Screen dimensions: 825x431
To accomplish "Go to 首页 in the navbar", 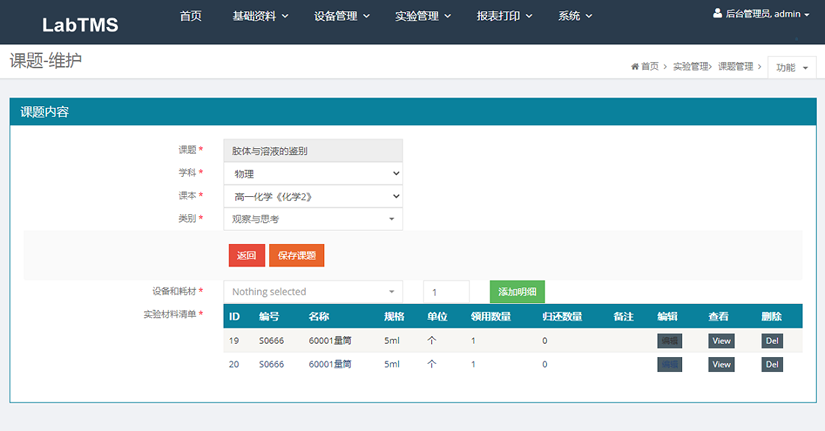I will (190, 16).
